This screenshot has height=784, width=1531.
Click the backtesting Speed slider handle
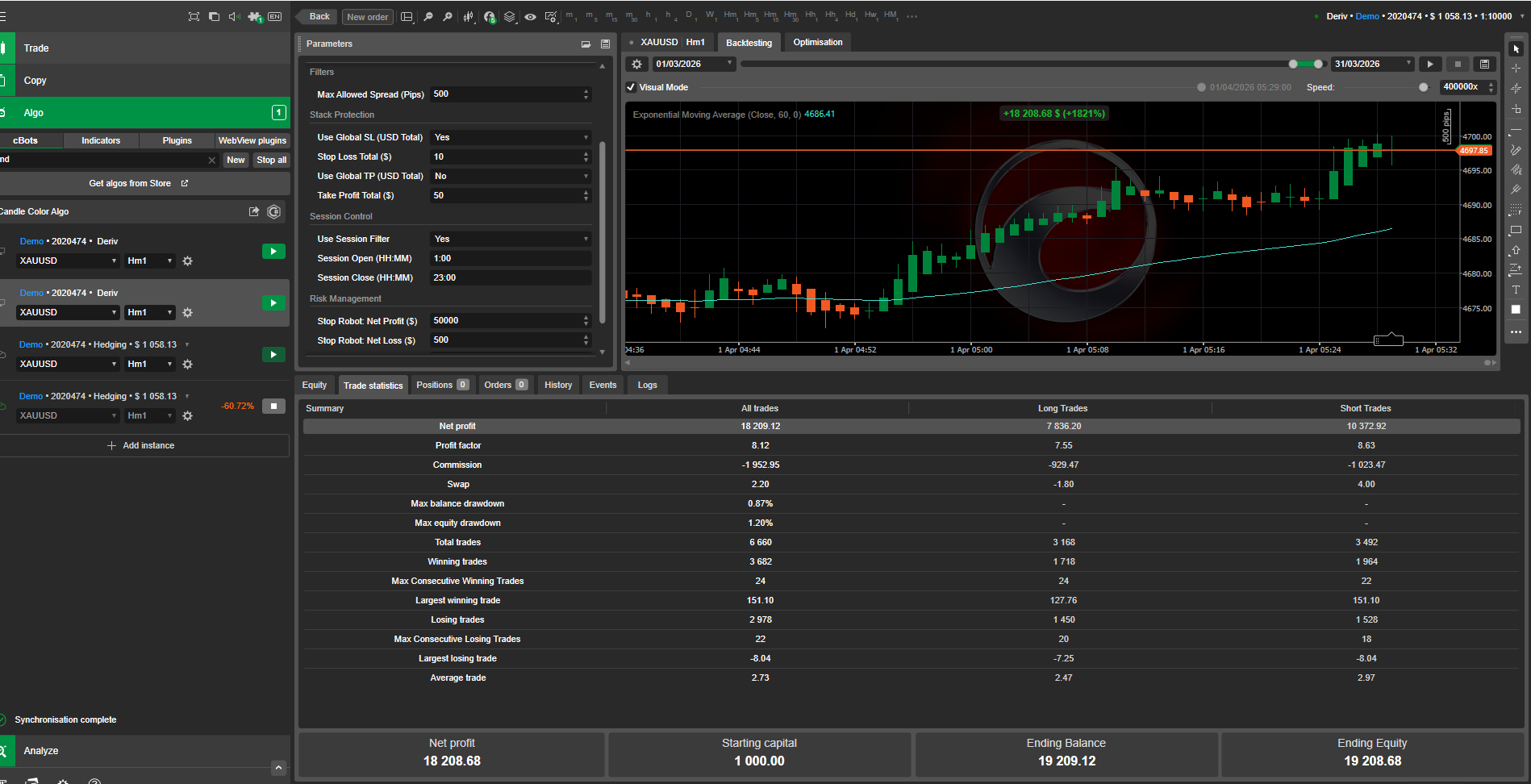coord(1423,87)
